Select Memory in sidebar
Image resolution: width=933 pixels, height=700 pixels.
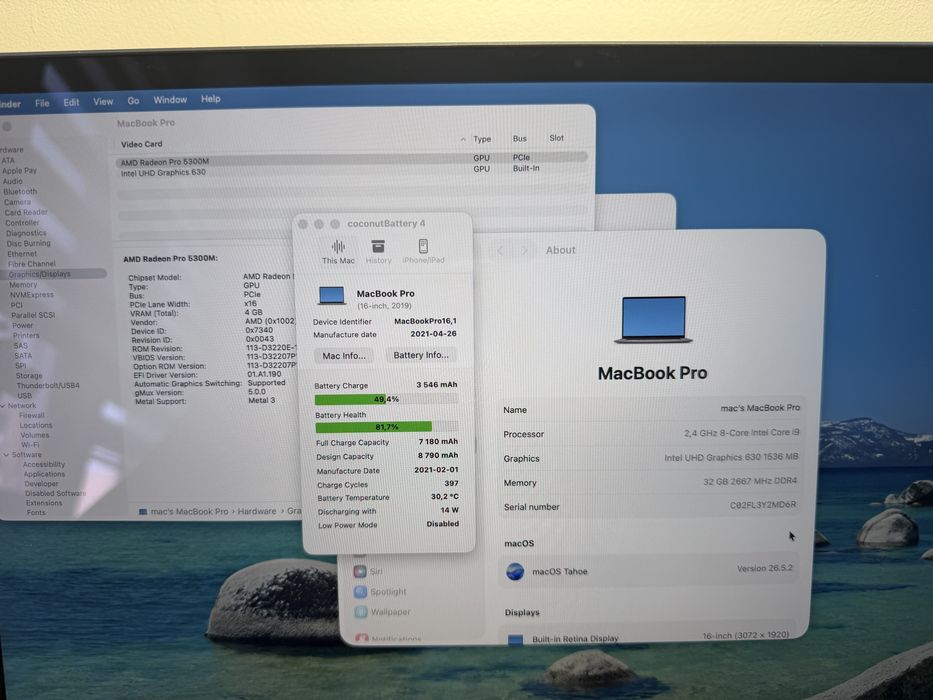click(23, 285)
